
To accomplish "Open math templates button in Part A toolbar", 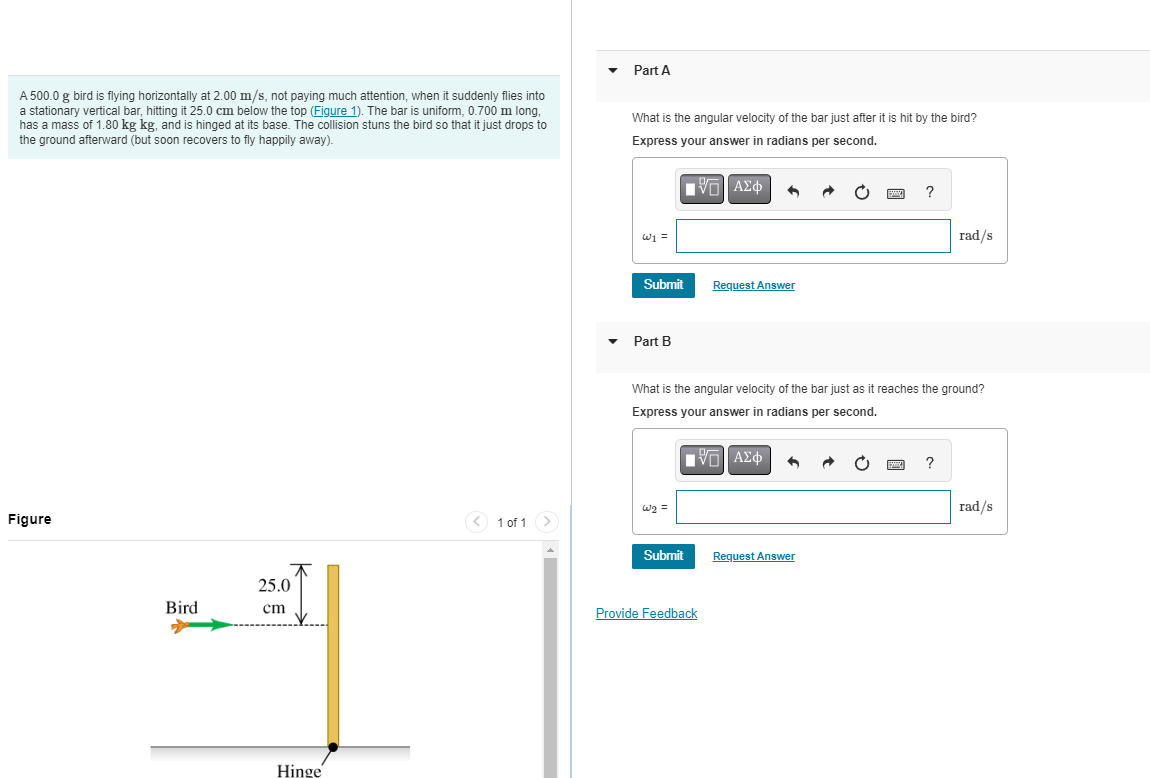I will (702, 188).
